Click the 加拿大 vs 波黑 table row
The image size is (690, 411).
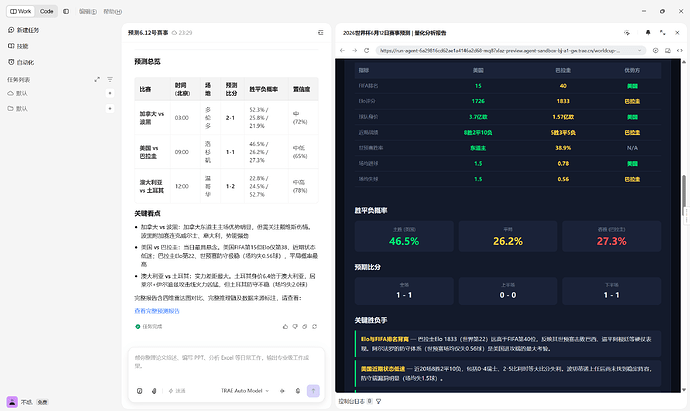pyautogui.click(x=226, y=117)
